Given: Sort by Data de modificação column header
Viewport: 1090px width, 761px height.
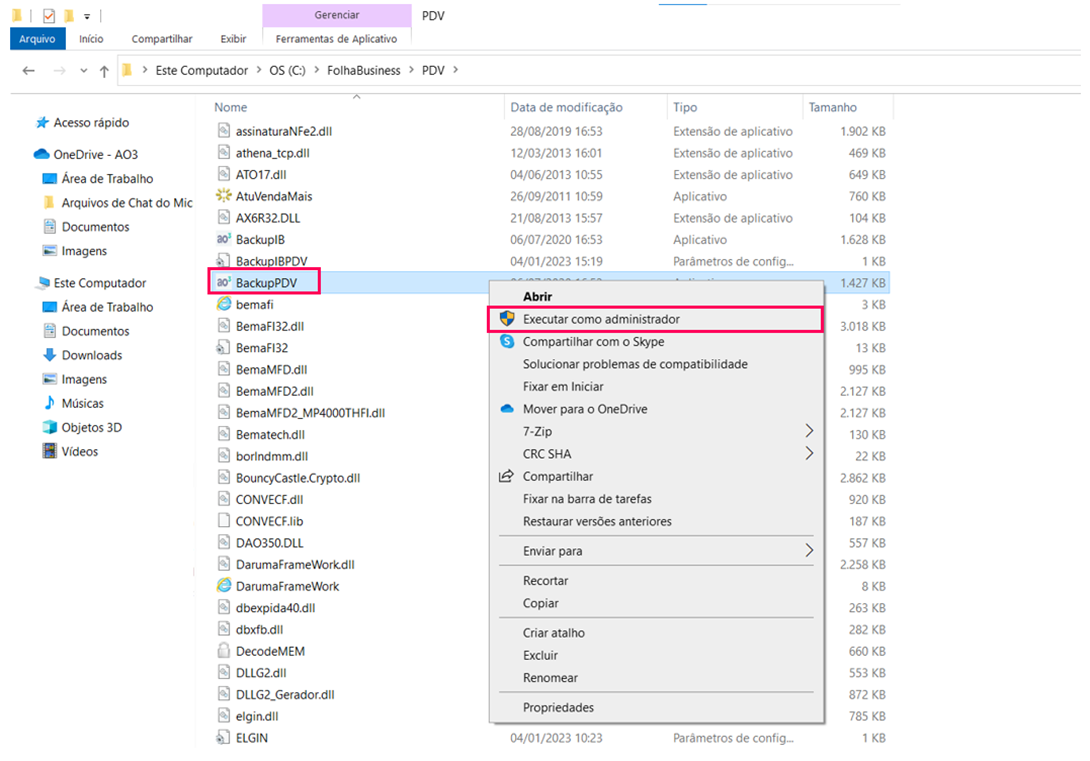Looking at the screenshot, I should (566, 107).
